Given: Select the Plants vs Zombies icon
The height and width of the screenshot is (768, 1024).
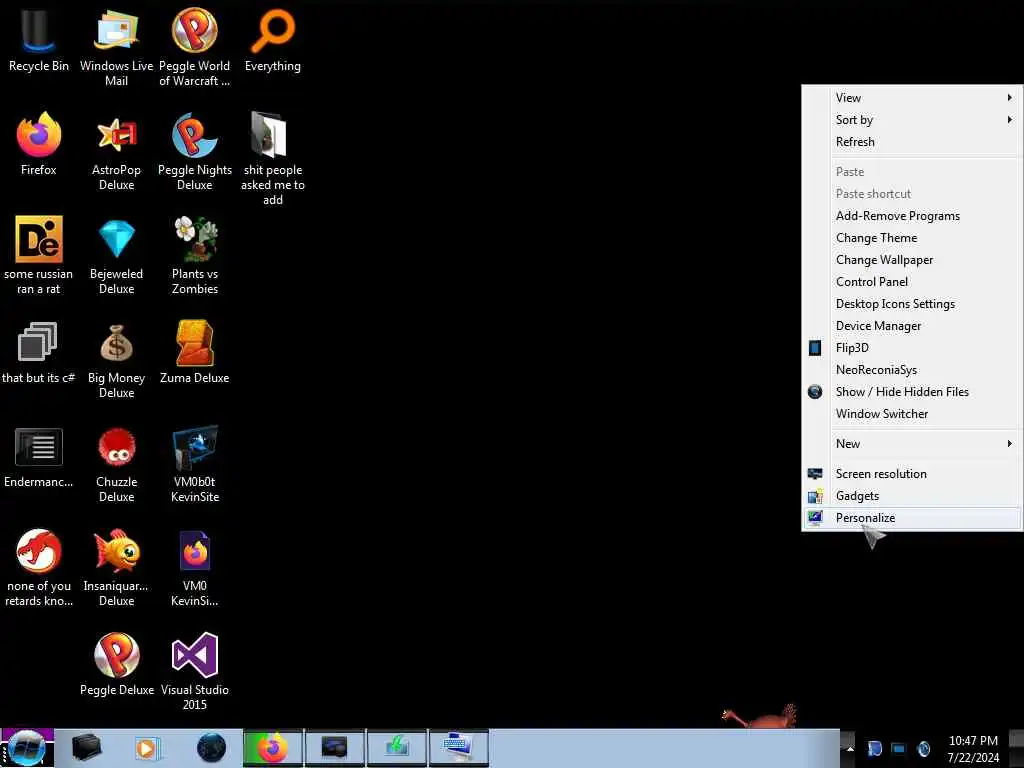Looking at the screenshot, I should point(195,255).
